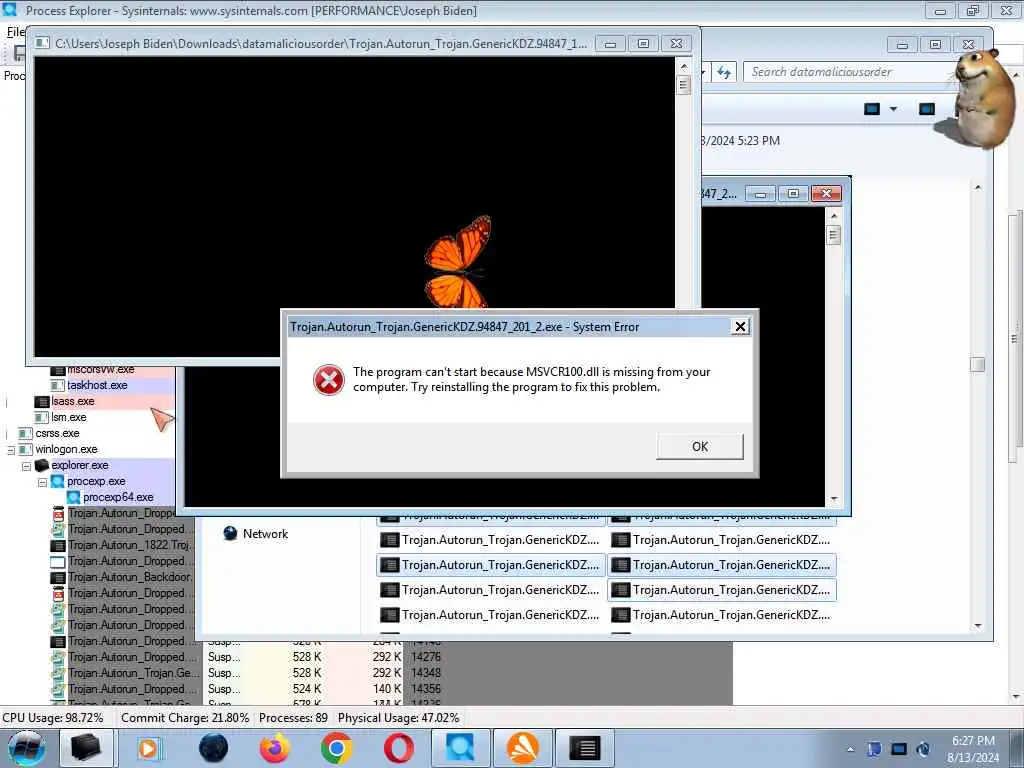Toggle the Explorer preview pane icon
The width and height of the screenshot is (1024, 768).
[x=927, y=109]
